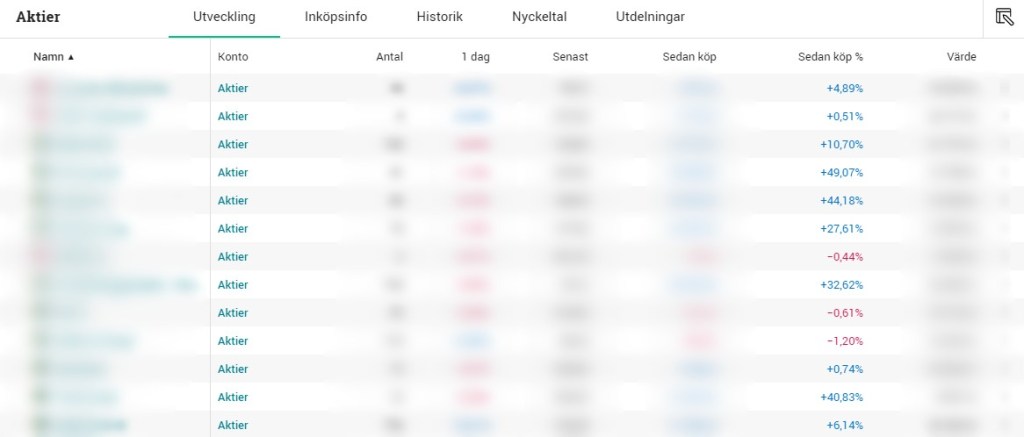The height and width of the screenshot is (437, 1024).
Task: Open the table column settings icon
Action: [1004, 17]
